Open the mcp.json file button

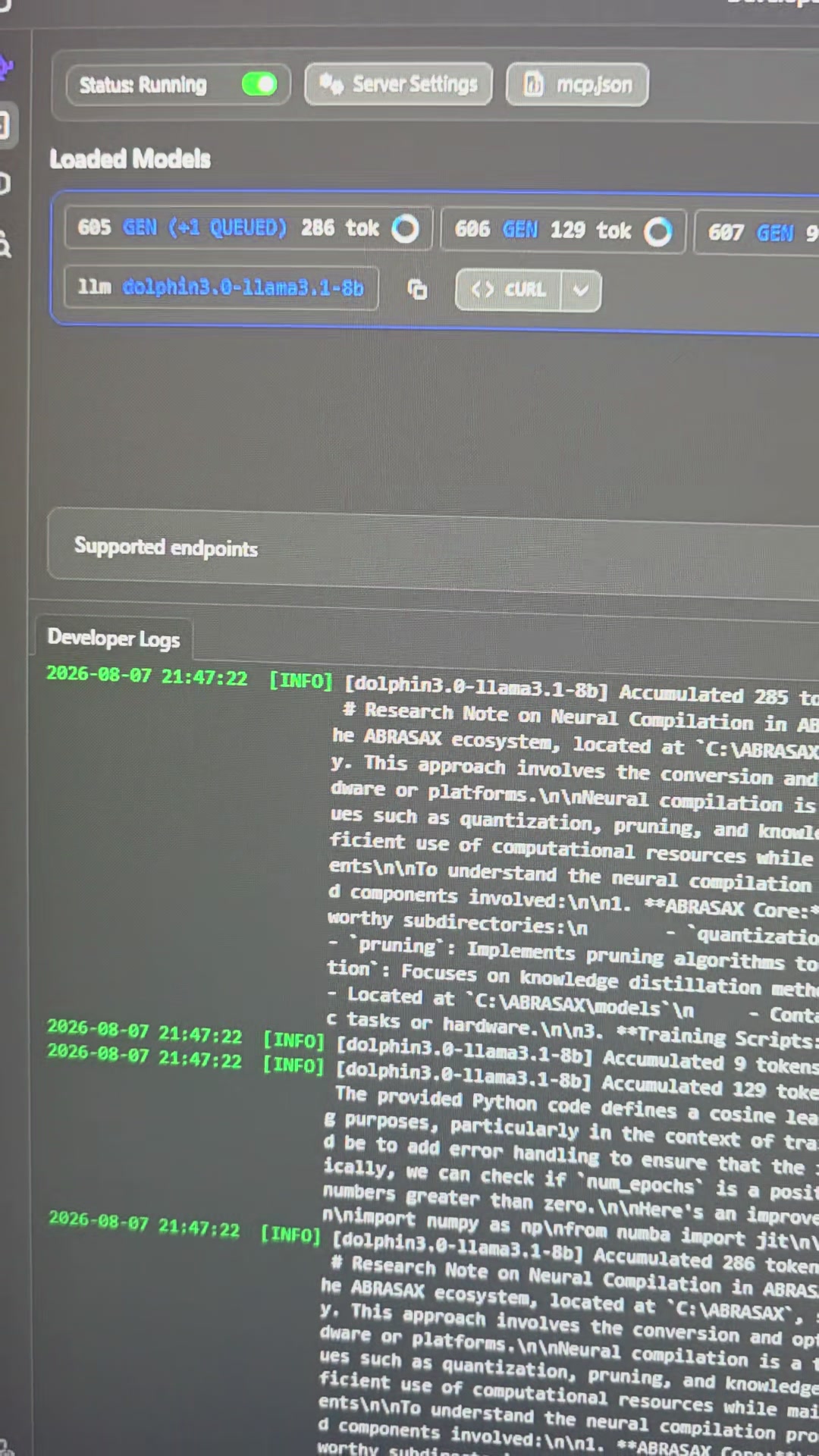coord(577,85)
